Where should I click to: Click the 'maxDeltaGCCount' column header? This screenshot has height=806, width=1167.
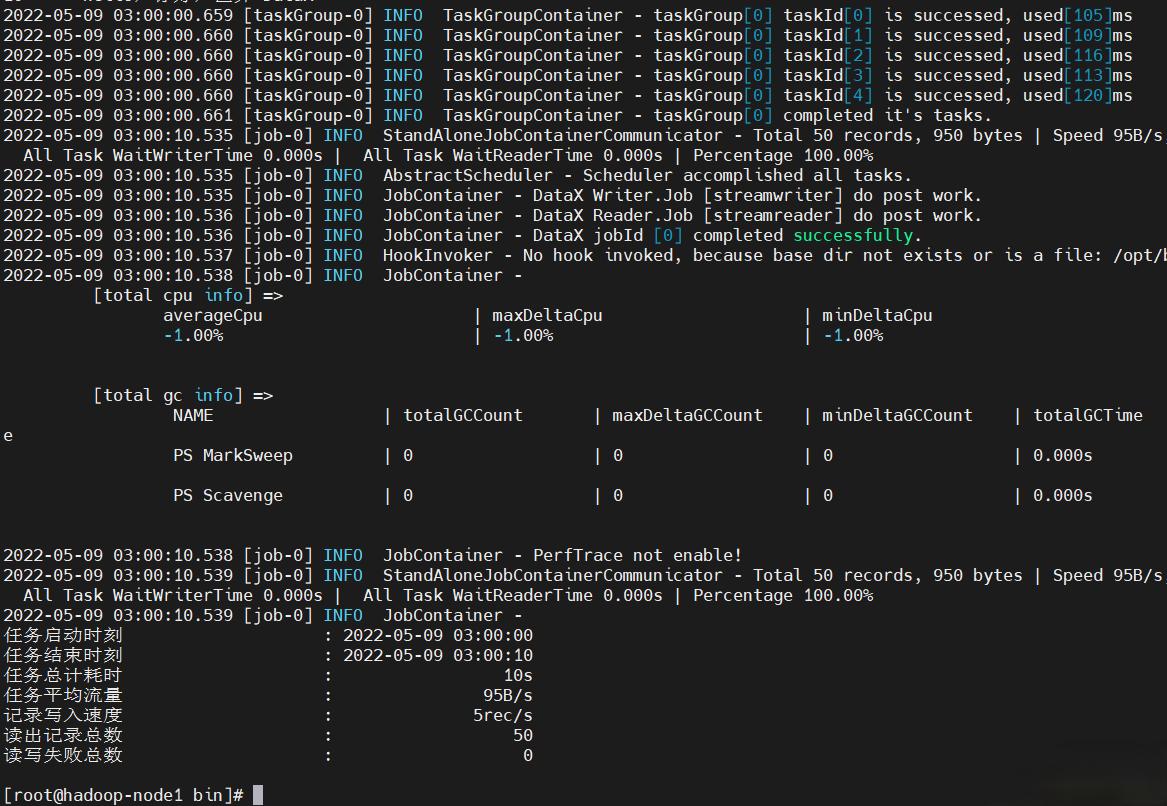pos(687,415)
